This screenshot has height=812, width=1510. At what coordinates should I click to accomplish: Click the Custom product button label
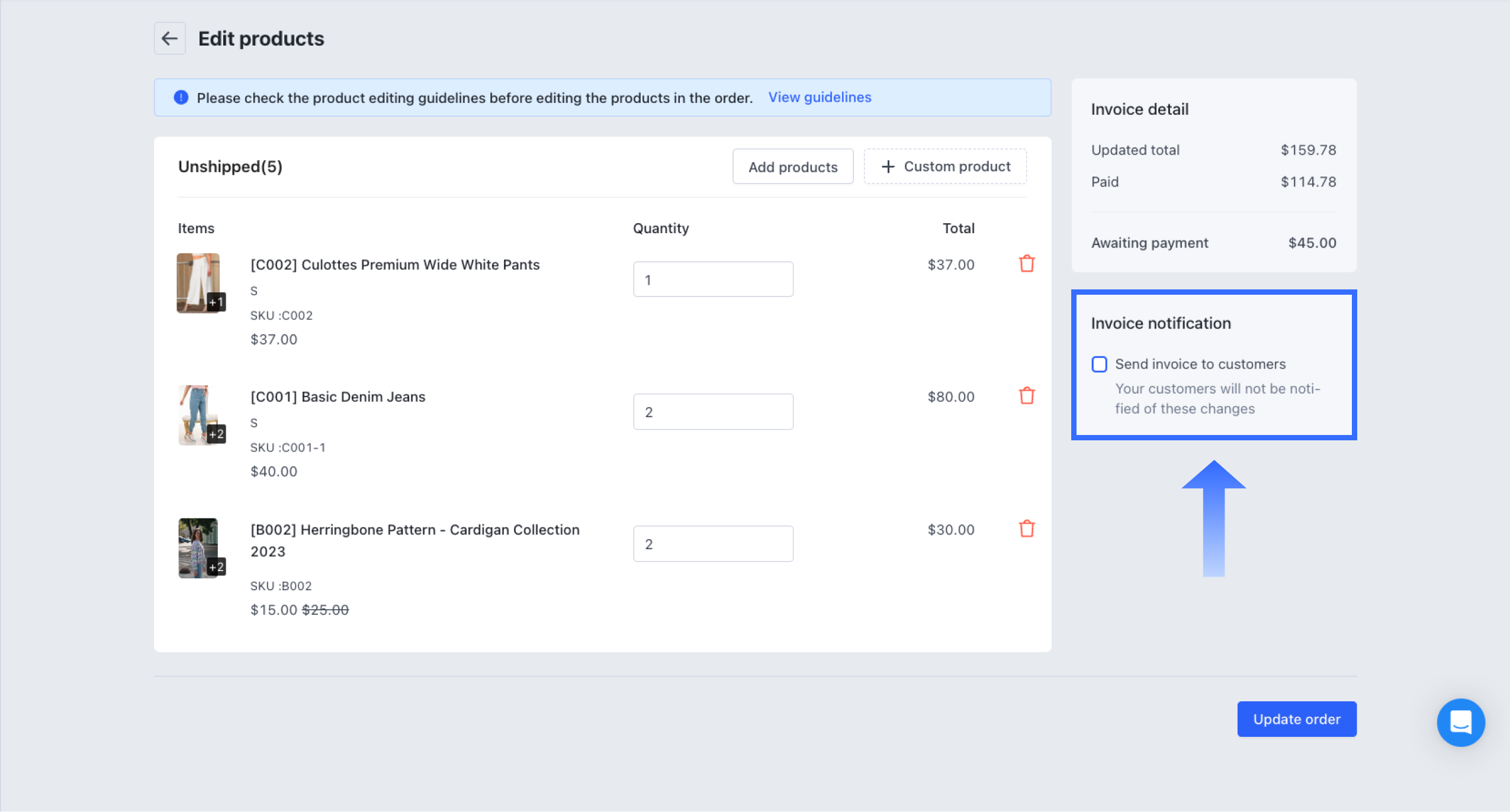957,167
